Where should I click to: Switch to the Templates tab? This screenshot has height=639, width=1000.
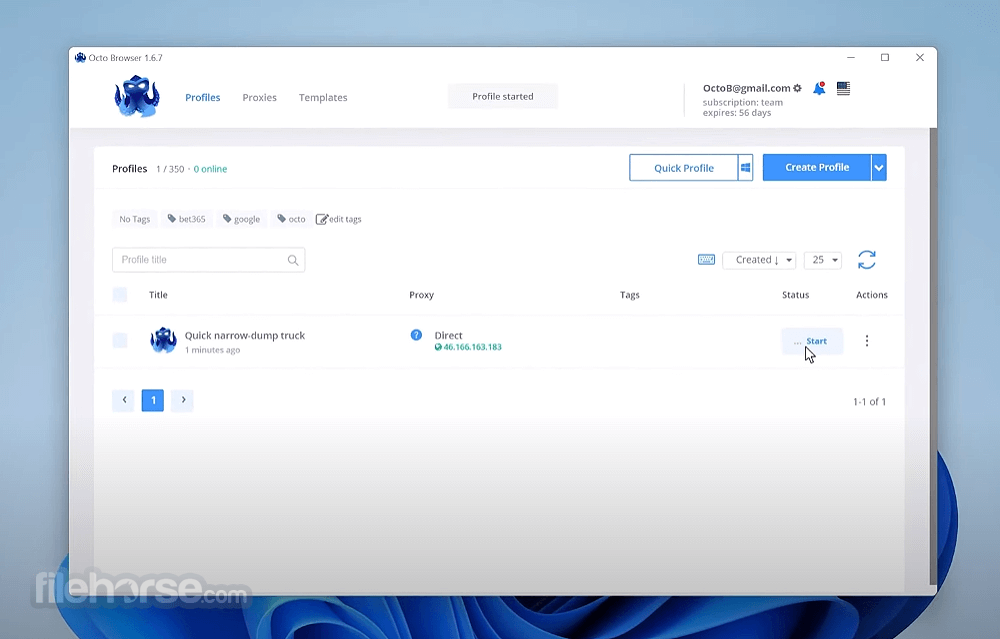tap(323, 97)
